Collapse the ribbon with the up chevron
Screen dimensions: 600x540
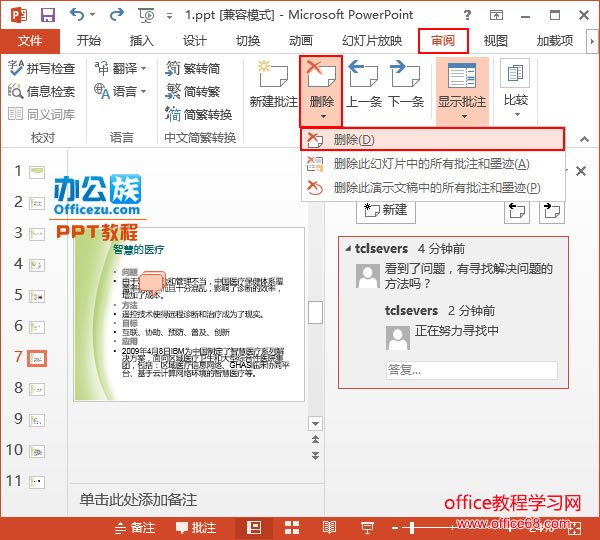(x=584, y=139)
